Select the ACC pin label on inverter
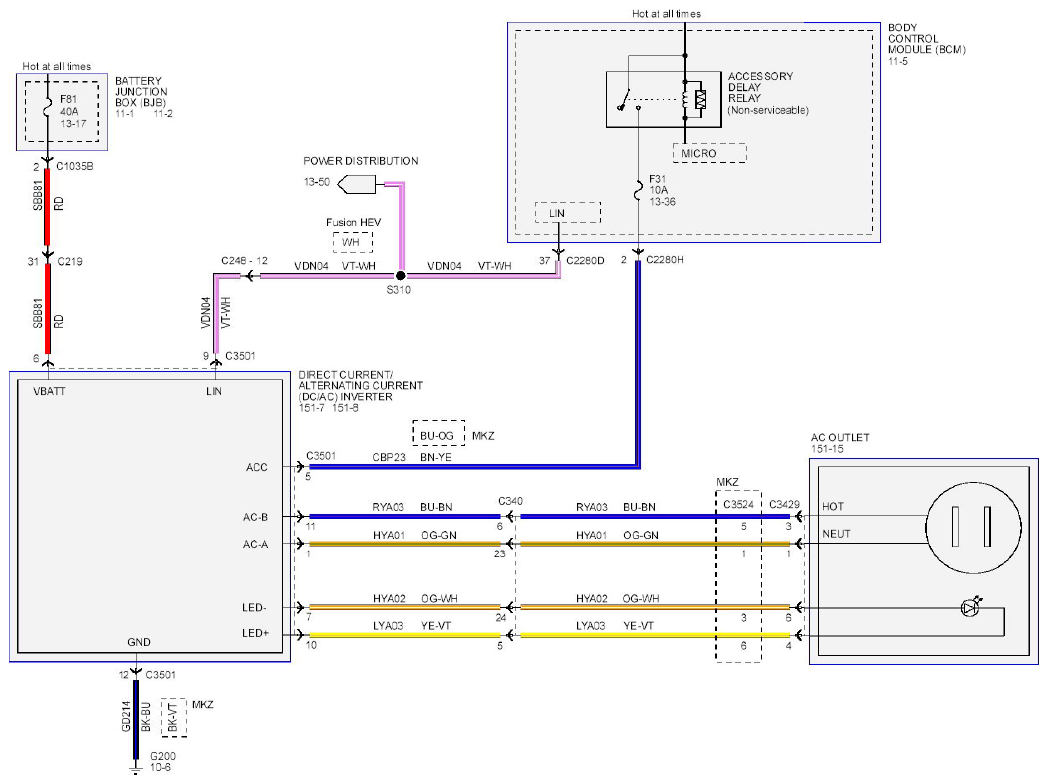 click(257, 467)
